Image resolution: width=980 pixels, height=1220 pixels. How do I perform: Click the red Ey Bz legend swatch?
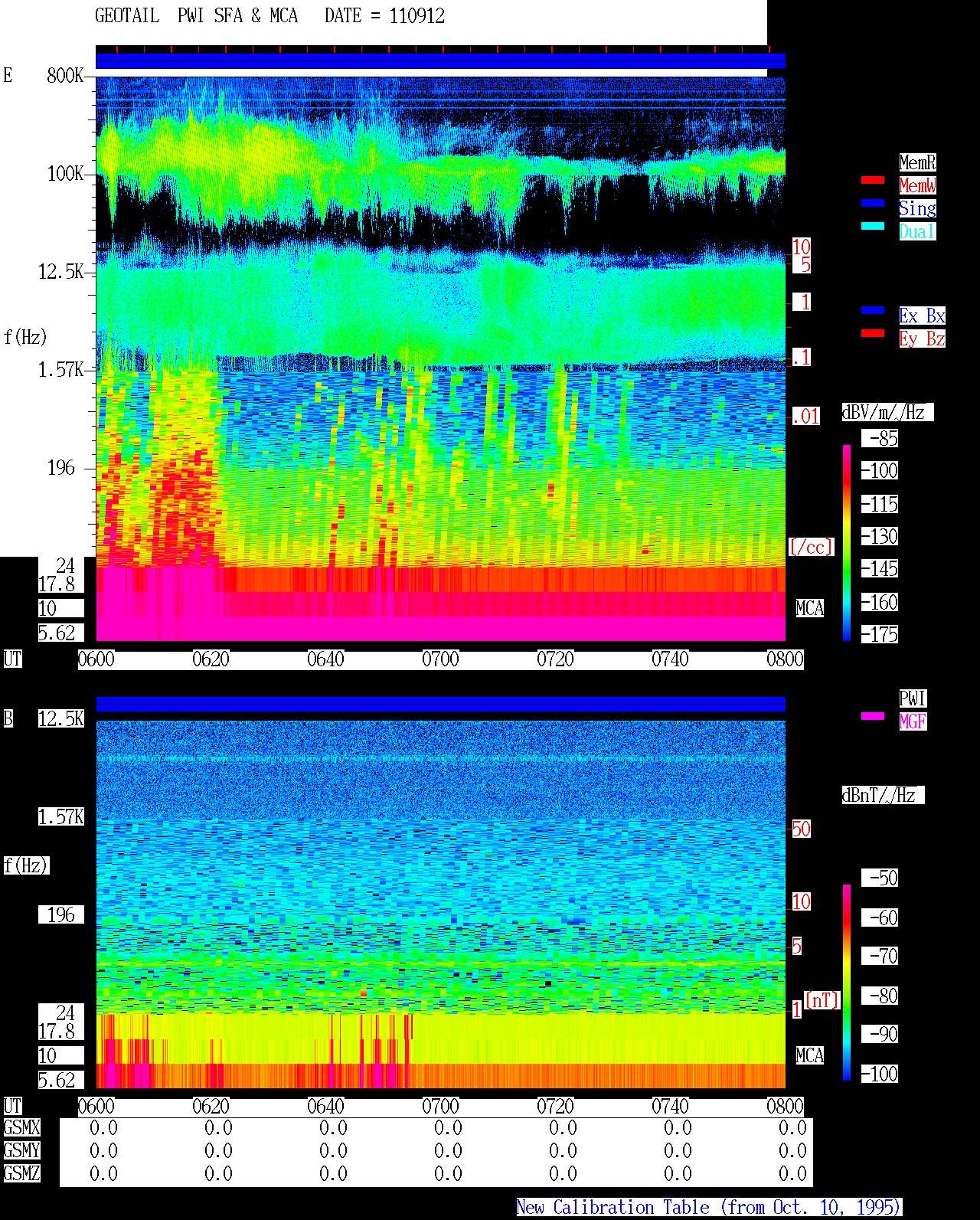click(873, 333)
